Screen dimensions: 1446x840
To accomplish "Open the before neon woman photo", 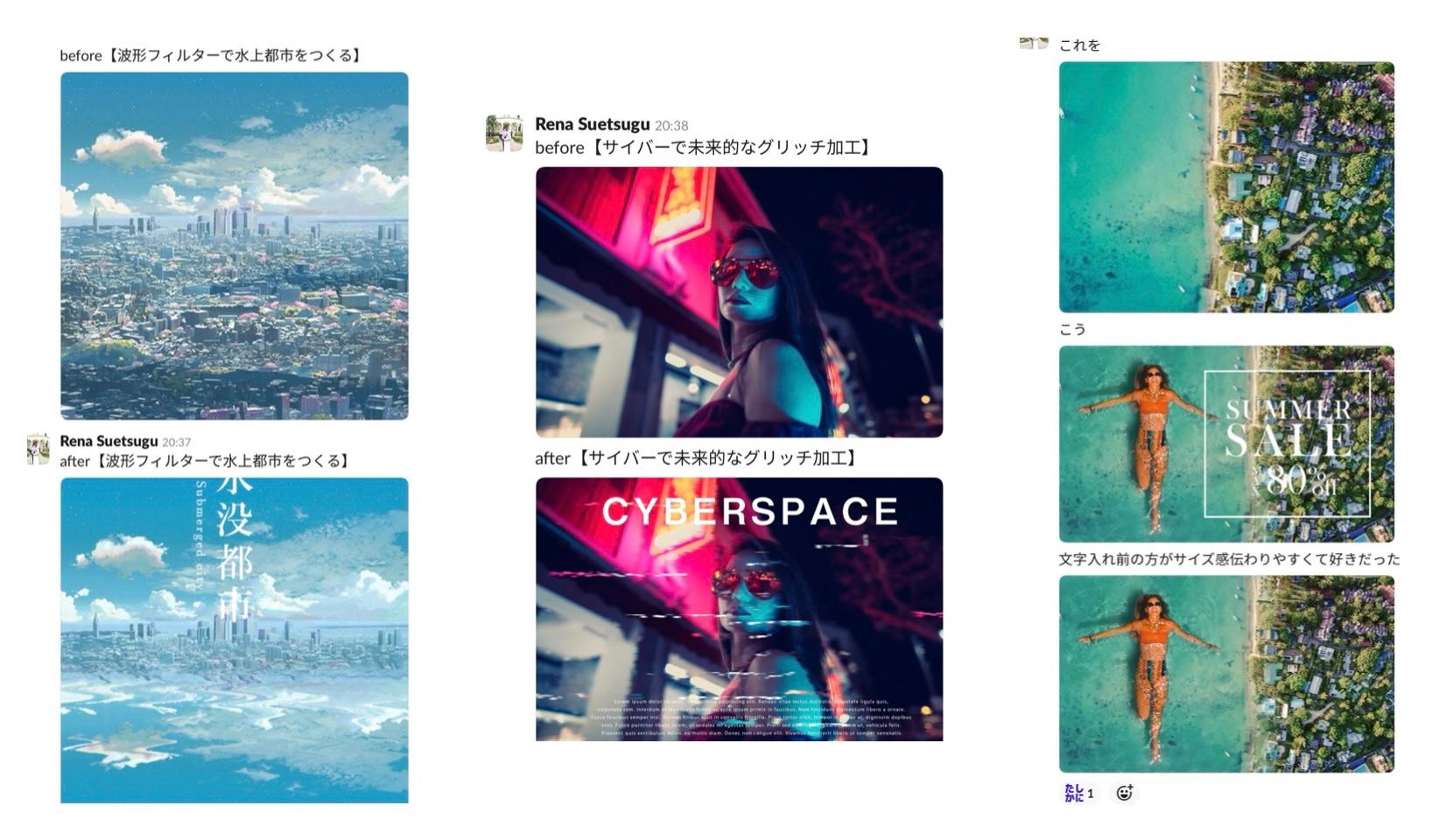I will (x=740, y=302).
